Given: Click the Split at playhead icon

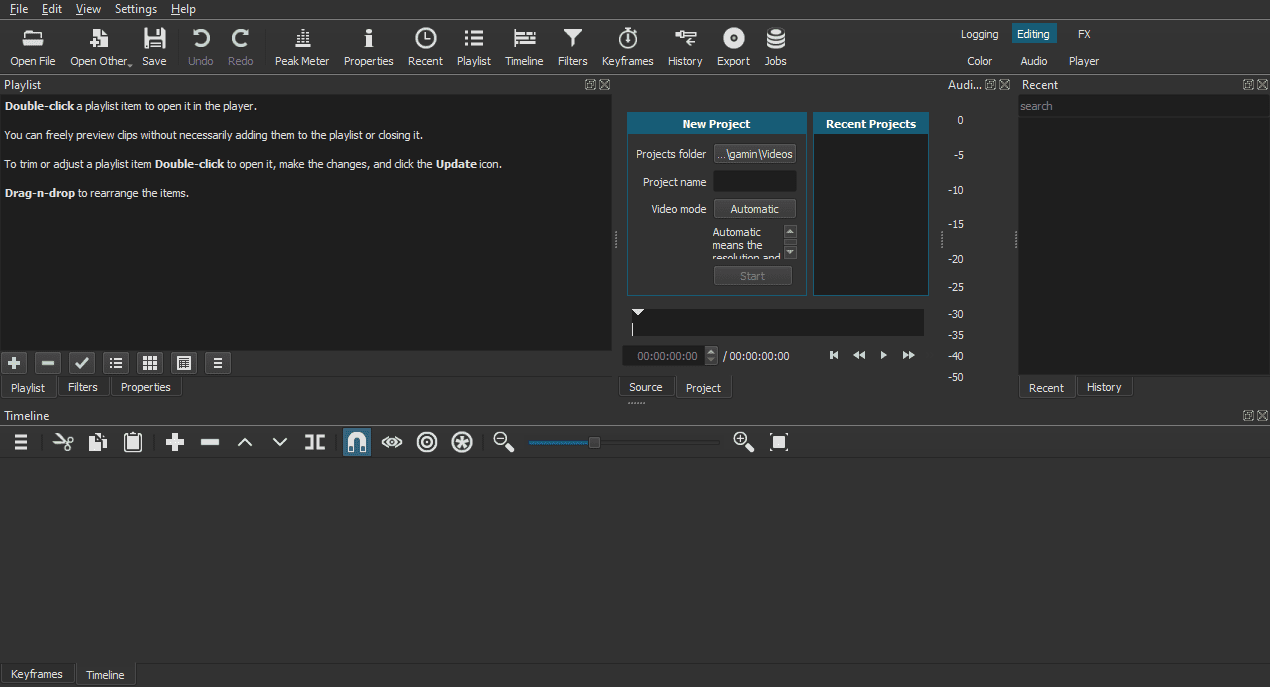Looking at the screenshot, I should (315, 442).
